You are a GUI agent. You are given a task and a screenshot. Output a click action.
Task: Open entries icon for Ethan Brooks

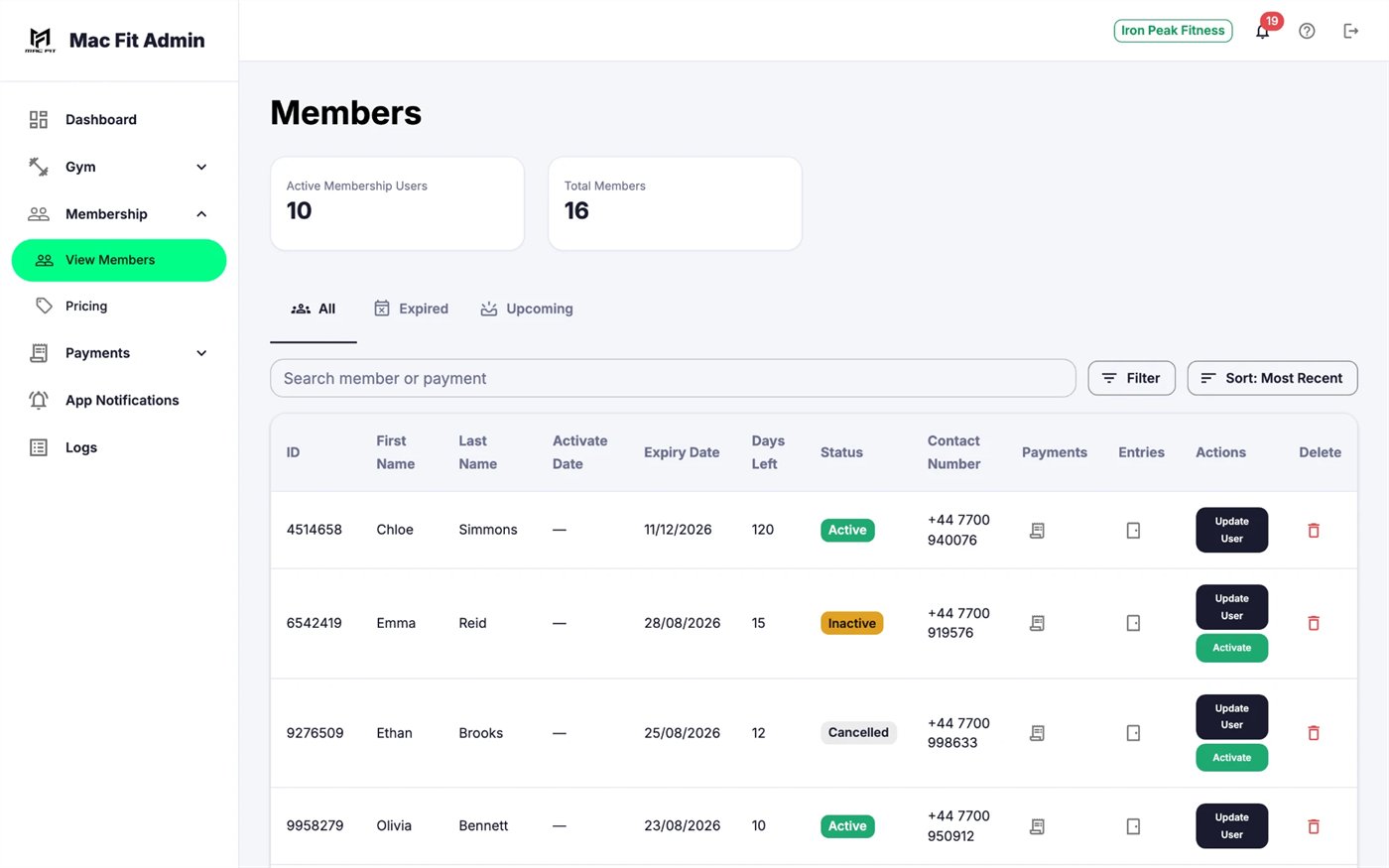[1133, 733]
